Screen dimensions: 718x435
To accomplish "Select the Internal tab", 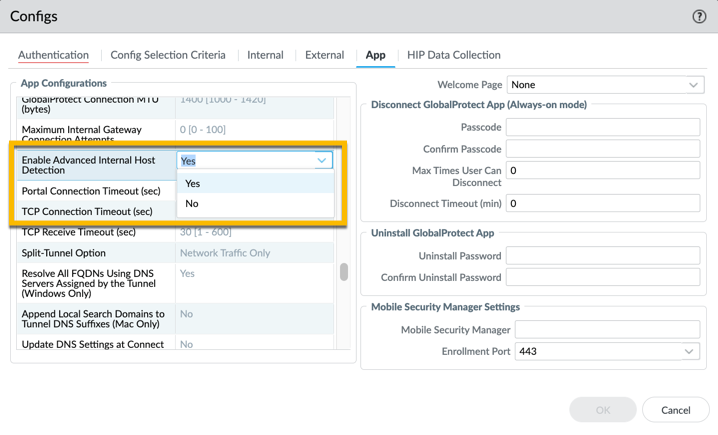I will tap(265, 55).
